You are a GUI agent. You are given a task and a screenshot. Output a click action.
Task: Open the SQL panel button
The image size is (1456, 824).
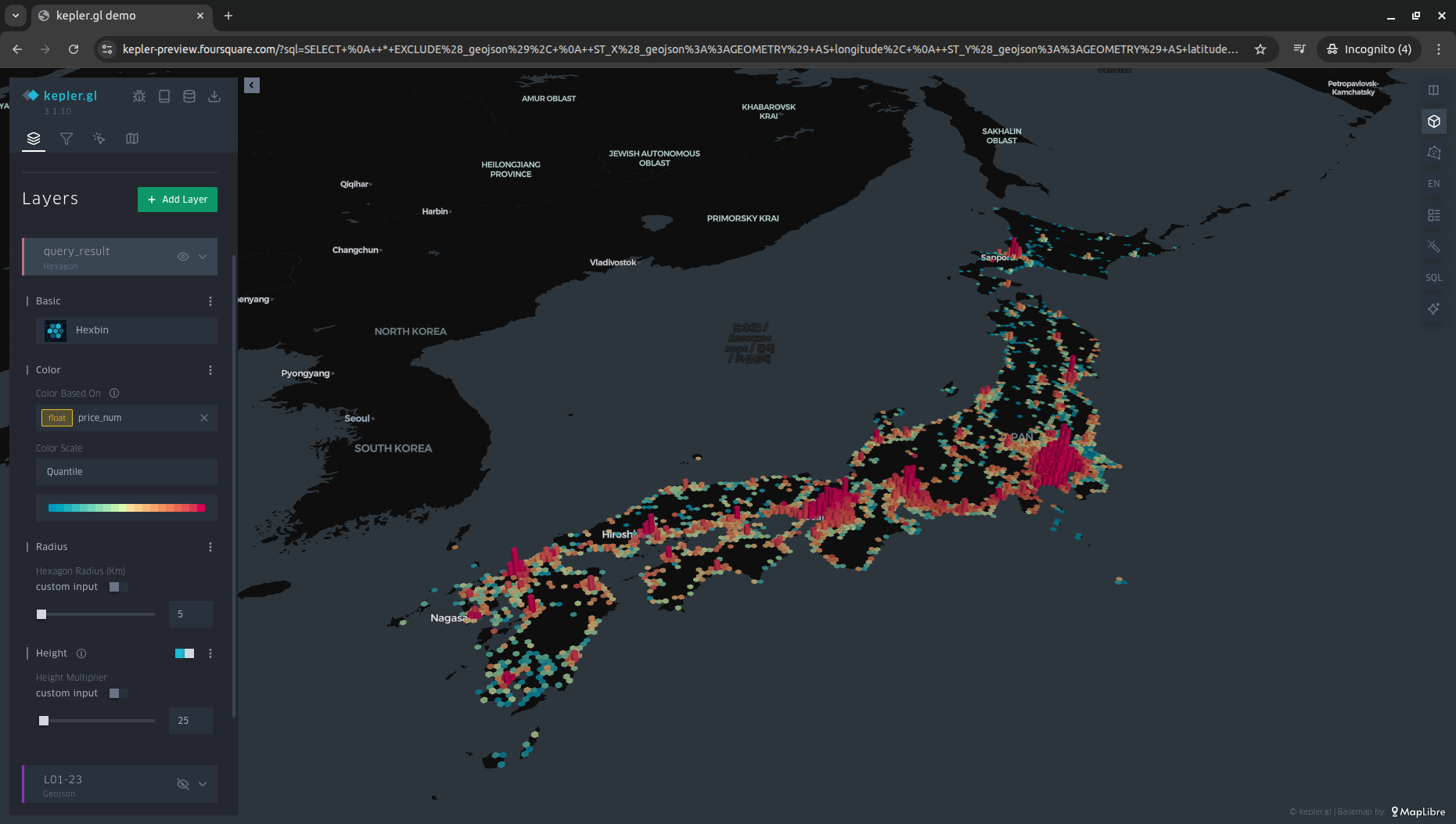pyautogui.click(x=1433, y=278)
